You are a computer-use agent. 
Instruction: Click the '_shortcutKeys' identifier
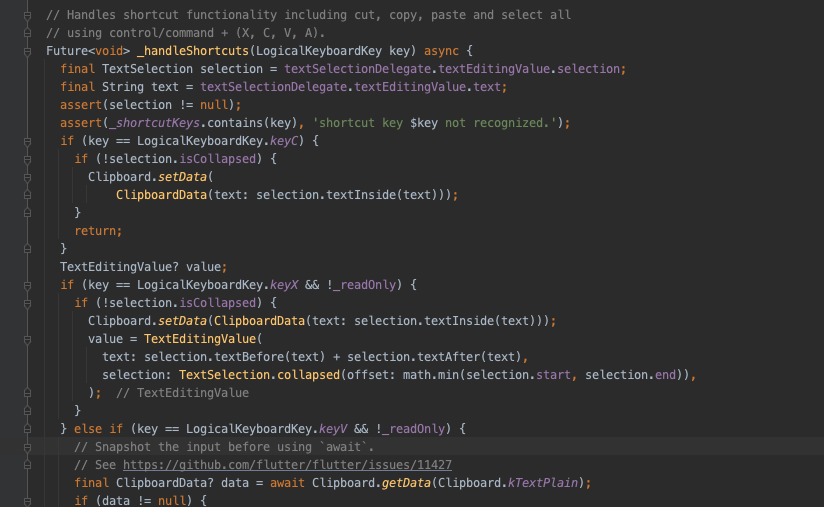click(x=154, y=123)
